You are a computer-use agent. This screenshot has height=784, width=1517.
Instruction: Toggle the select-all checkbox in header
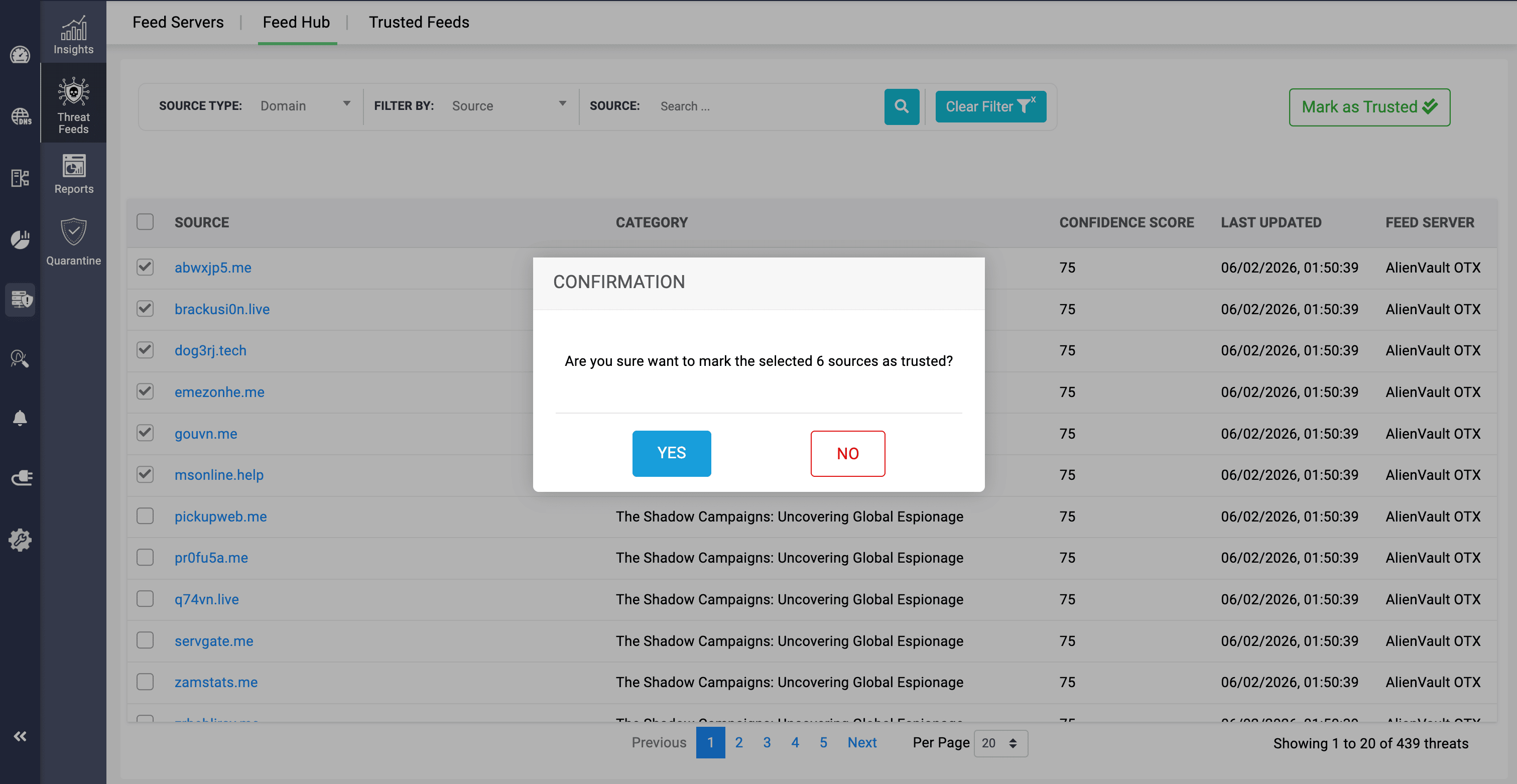click(x=145, y=222)
